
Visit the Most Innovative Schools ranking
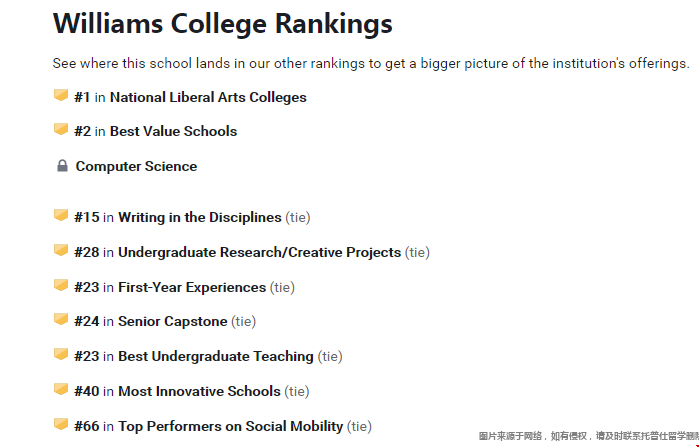click(199, 391)
